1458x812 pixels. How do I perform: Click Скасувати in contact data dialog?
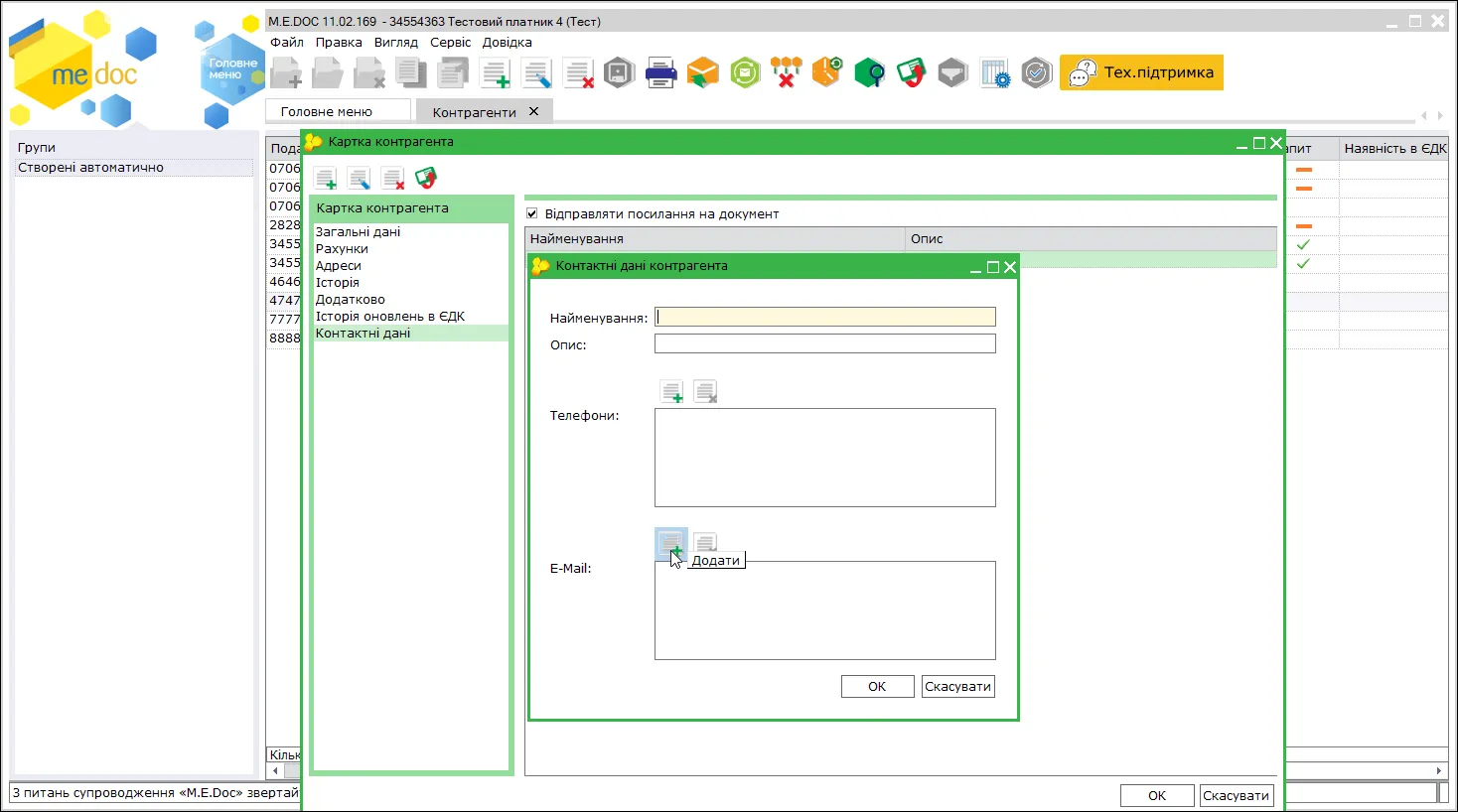point(957,686)
